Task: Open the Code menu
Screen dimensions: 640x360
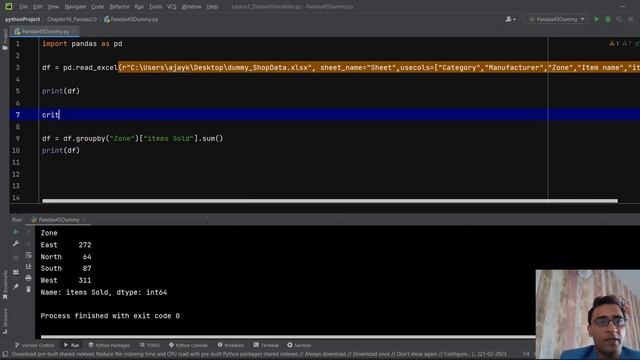Action: [98, 7]
